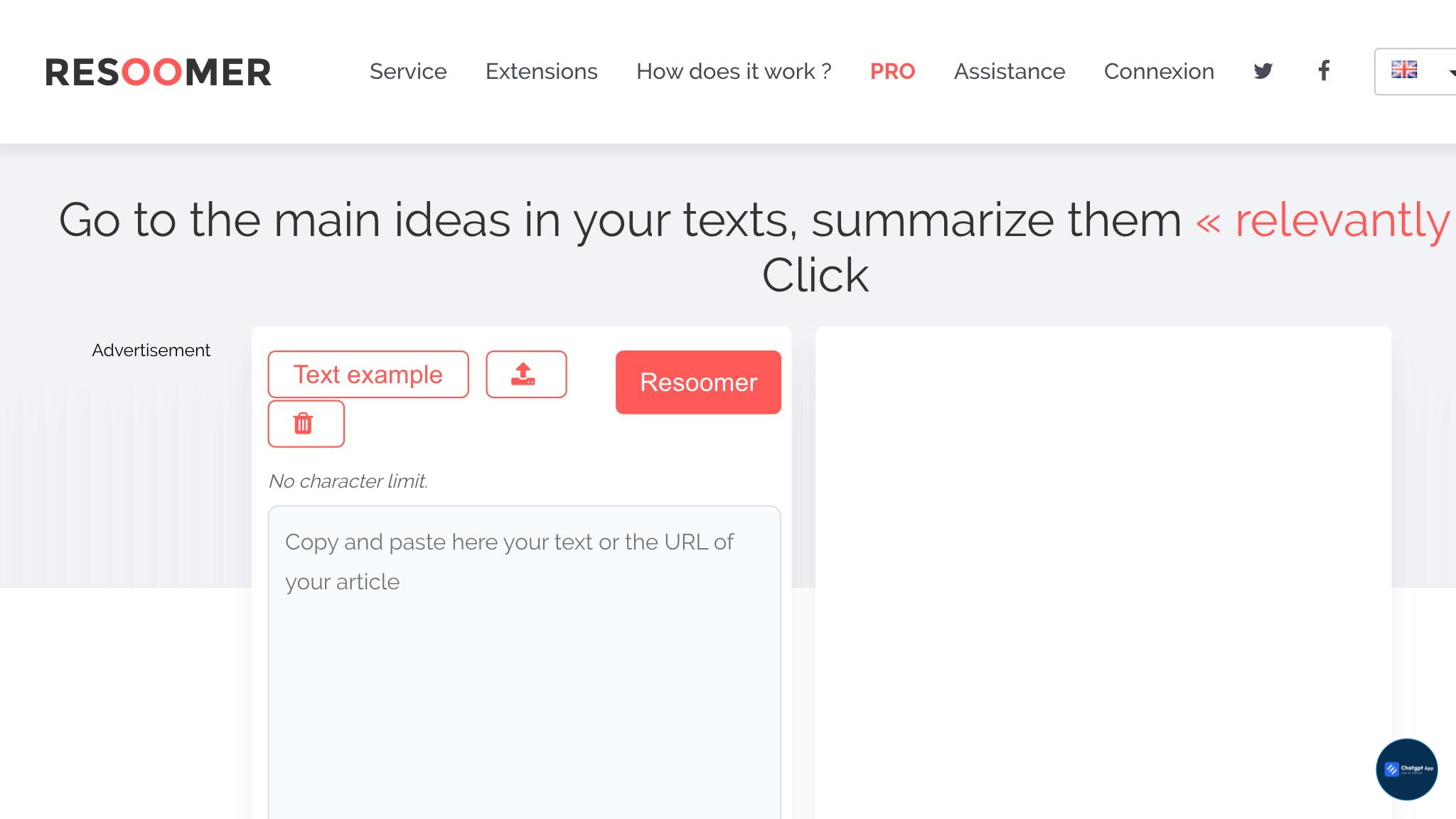Image resolution: width=1456 pixels, height=819 pixels.
Task: Open the Service navigation menu item
Action: (x=407, y=71)
